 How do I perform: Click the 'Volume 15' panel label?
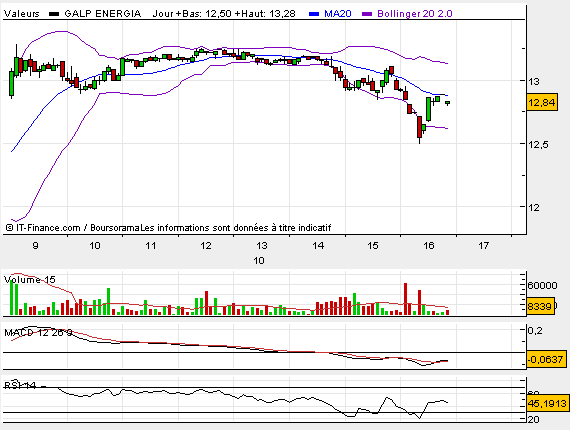[30, 280]
